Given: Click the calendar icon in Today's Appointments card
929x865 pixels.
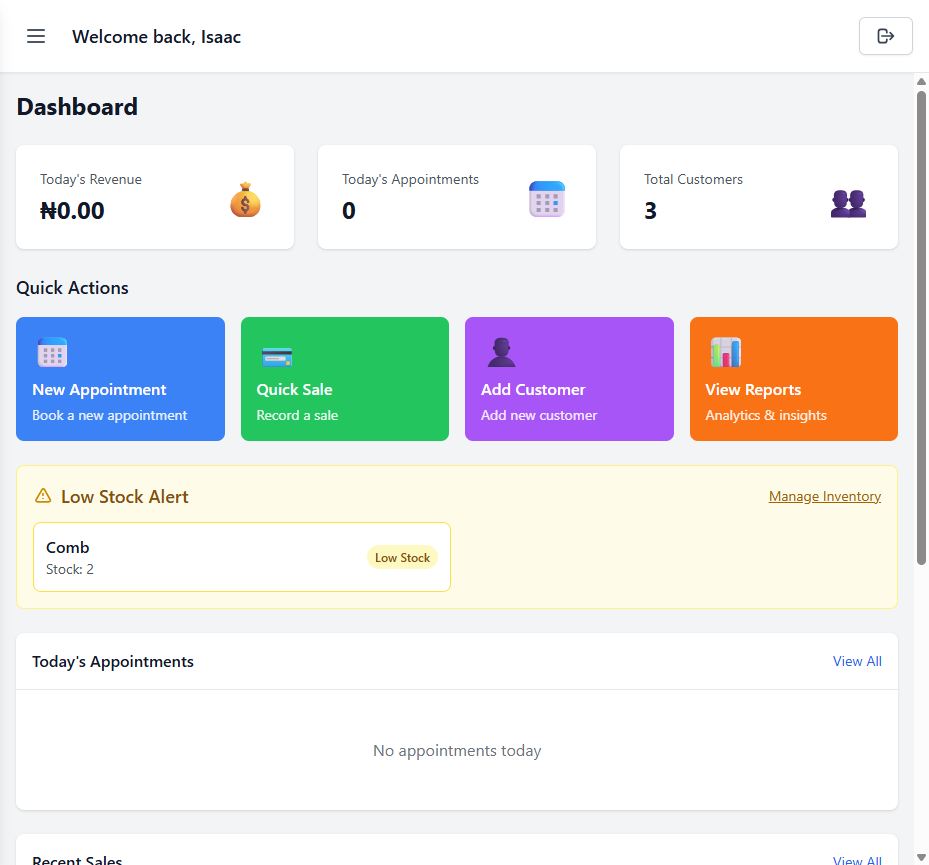Looking at the screenshot, I should point(547,199).
